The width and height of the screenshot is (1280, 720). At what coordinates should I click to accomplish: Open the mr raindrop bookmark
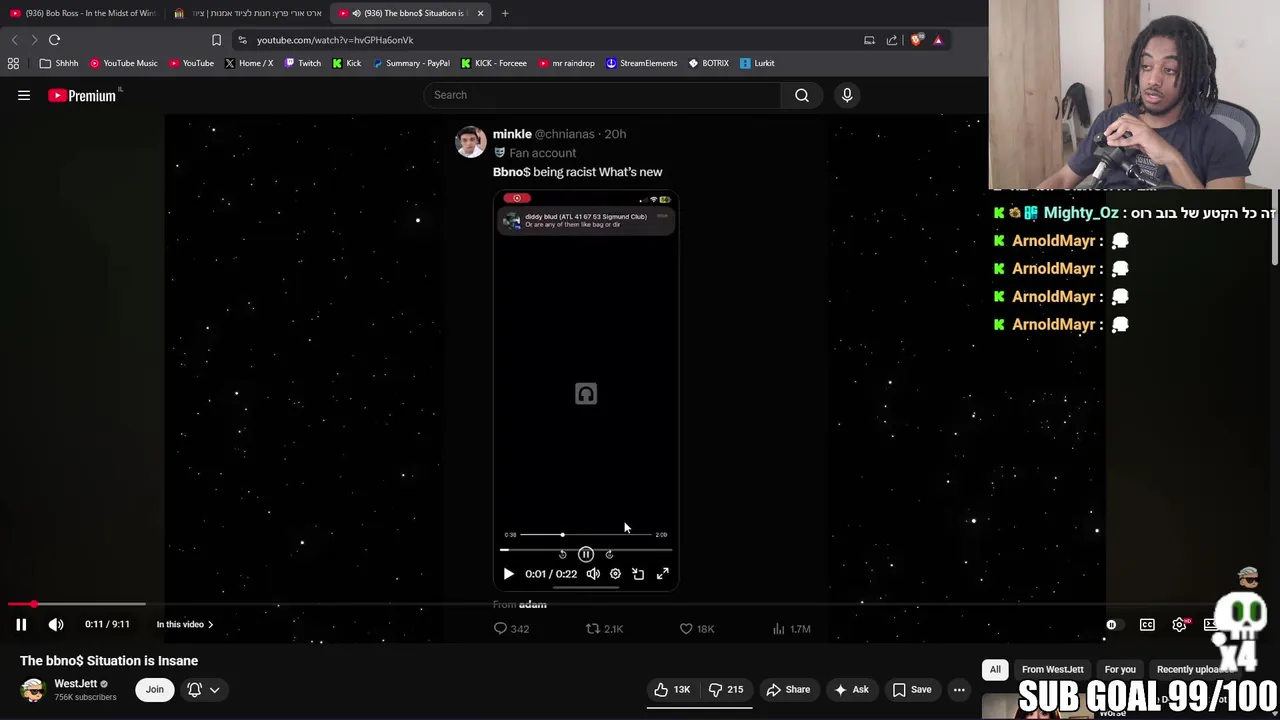tap(566, 63)
